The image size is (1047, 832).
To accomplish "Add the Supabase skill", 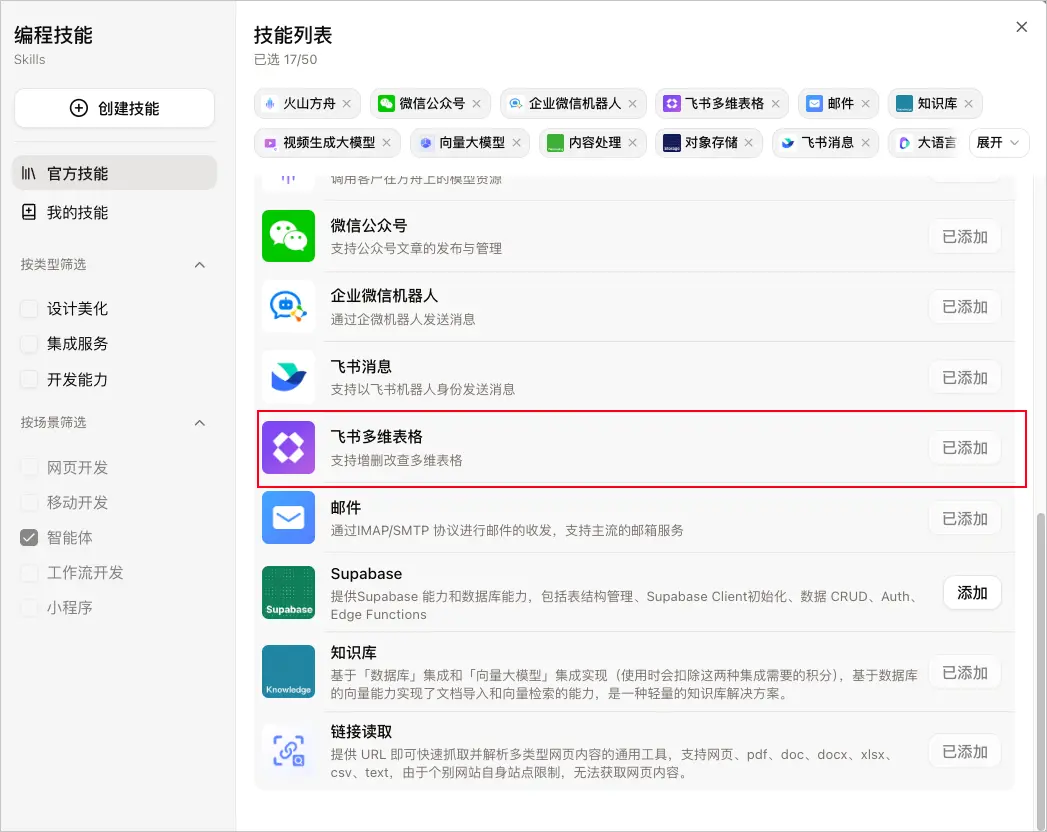I will click(x=972, y=592).
